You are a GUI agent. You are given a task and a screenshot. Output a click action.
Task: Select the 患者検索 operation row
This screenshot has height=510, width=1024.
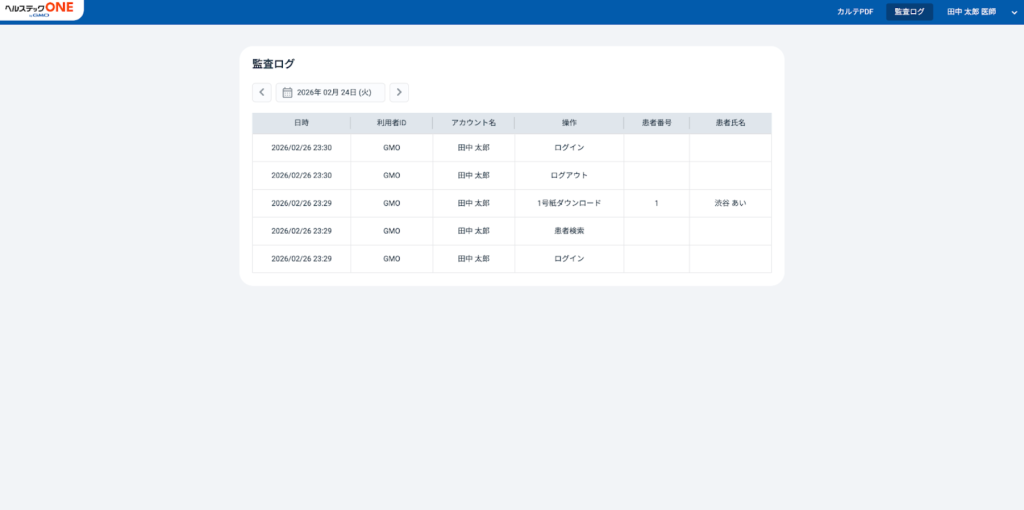(x=569, y=231)
